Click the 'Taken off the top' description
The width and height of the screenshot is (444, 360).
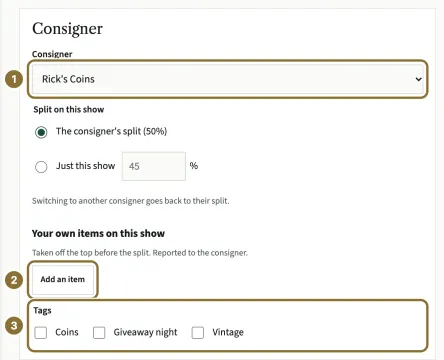coord(140,253)
